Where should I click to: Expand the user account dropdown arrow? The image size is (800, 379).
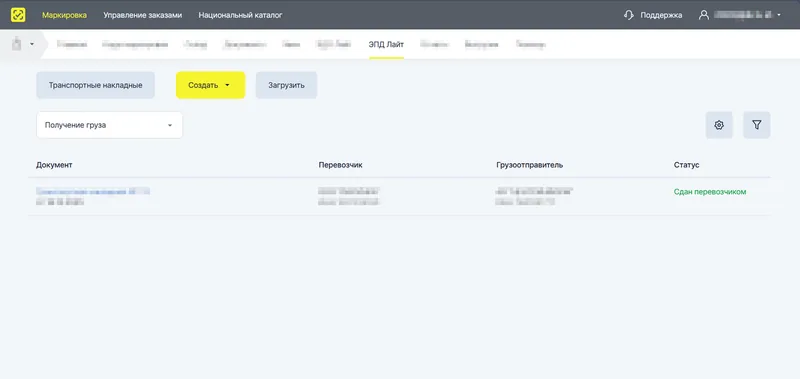tap(779, 15)
